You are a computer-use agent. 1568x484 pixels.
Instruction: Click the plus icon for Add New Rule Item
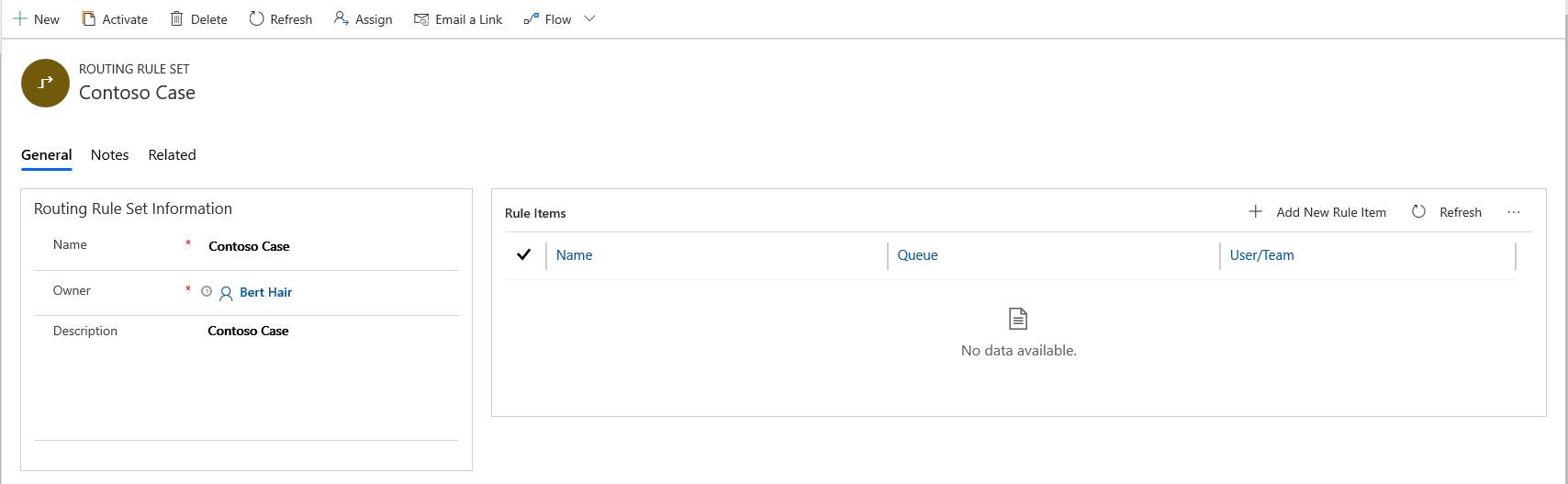pos(1256,212)
